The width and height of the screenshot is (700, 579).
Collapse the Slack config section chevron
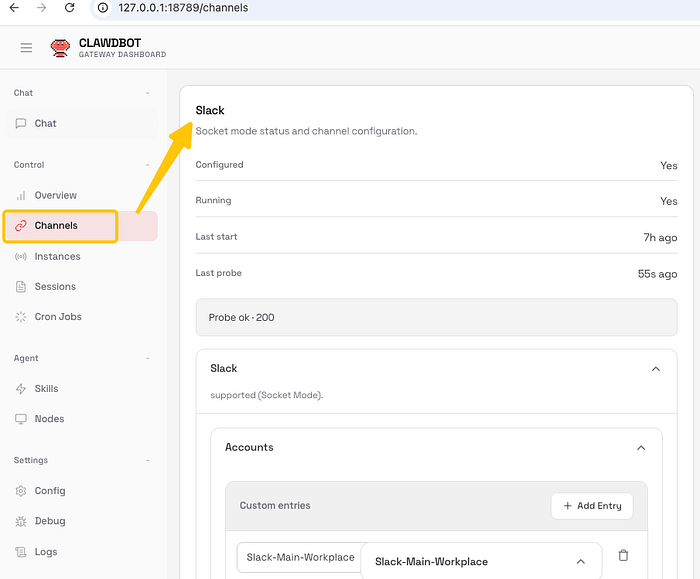tap(655, 369)
